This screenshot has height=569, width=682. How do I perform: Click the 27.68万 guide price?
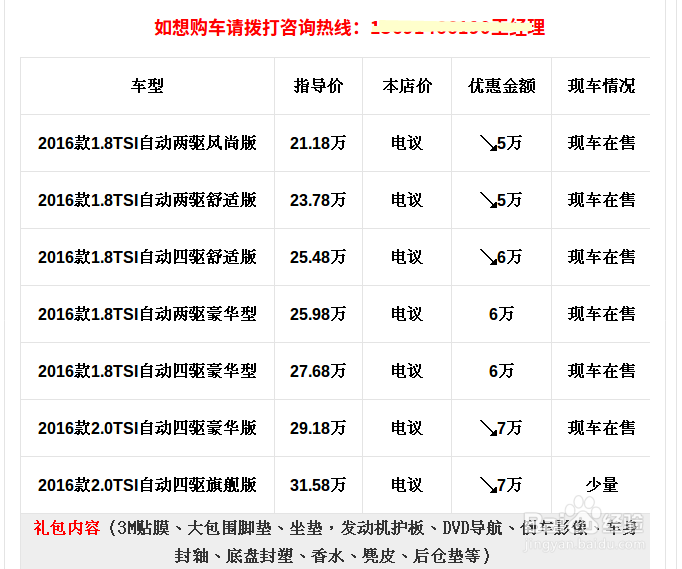[x=318, y=371]
